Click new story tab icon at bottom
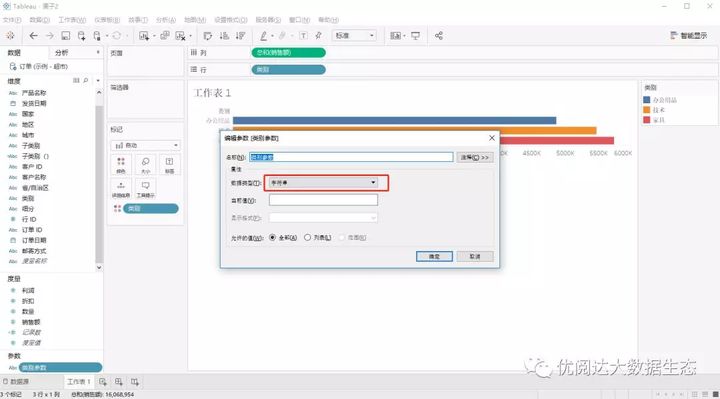This screenshot has width=720, height=399. pos(135,382)
